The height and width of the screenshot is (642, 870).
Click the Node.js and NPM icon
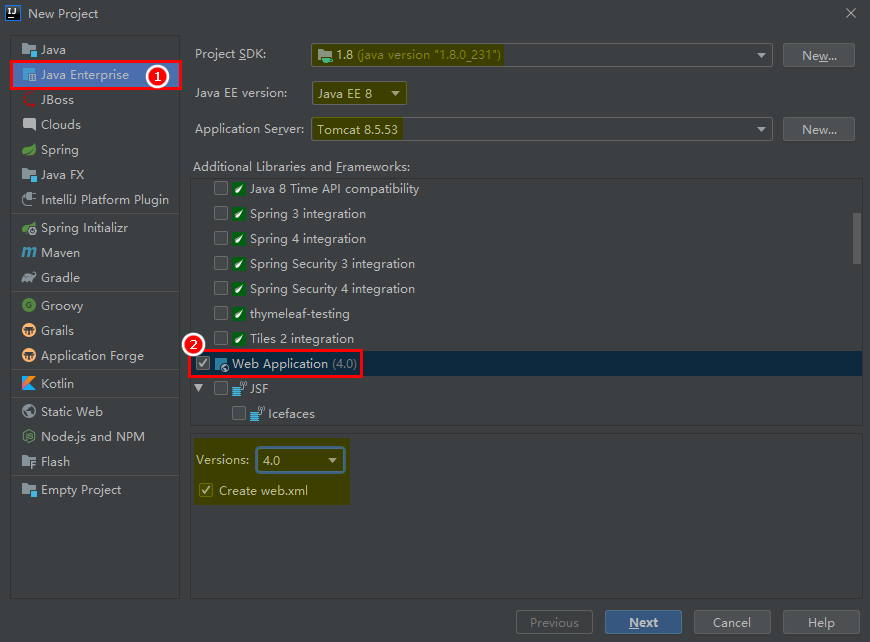click(x=29, y=437)
